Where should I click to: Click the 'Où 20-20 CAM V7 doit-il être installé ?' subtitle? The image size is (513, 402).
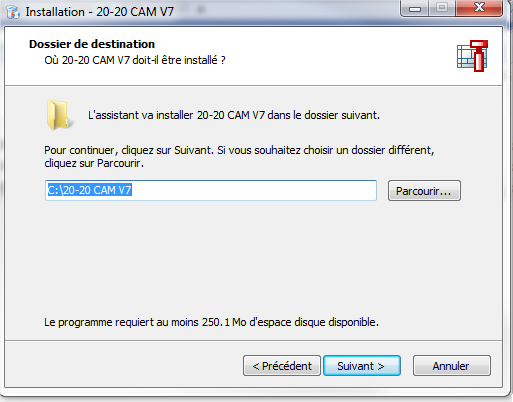tap(135, 60)
